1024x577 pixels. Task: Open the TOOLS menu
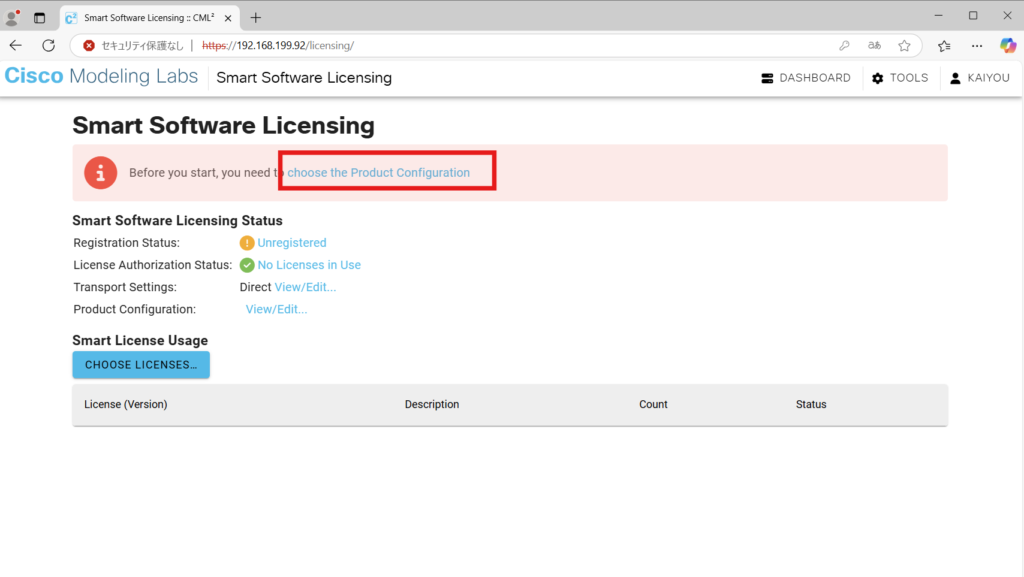(x=900, y=78)
